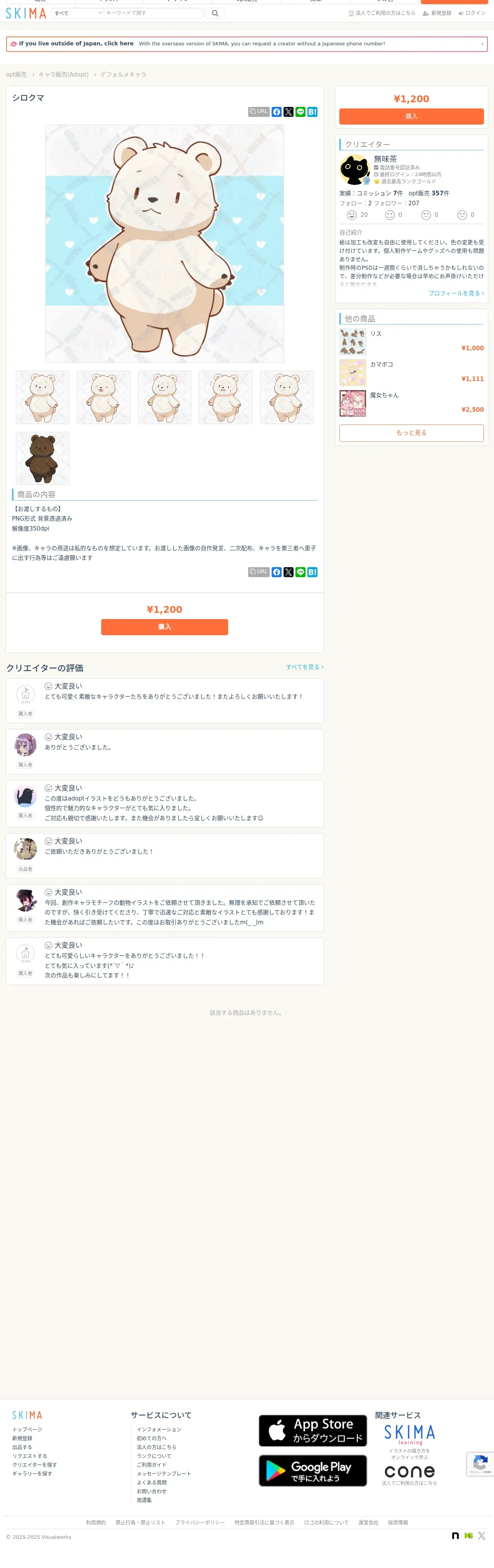Open SKIMA learning logo in footer
This screenshot has height=1568, width=494.
click(409, 1435)
